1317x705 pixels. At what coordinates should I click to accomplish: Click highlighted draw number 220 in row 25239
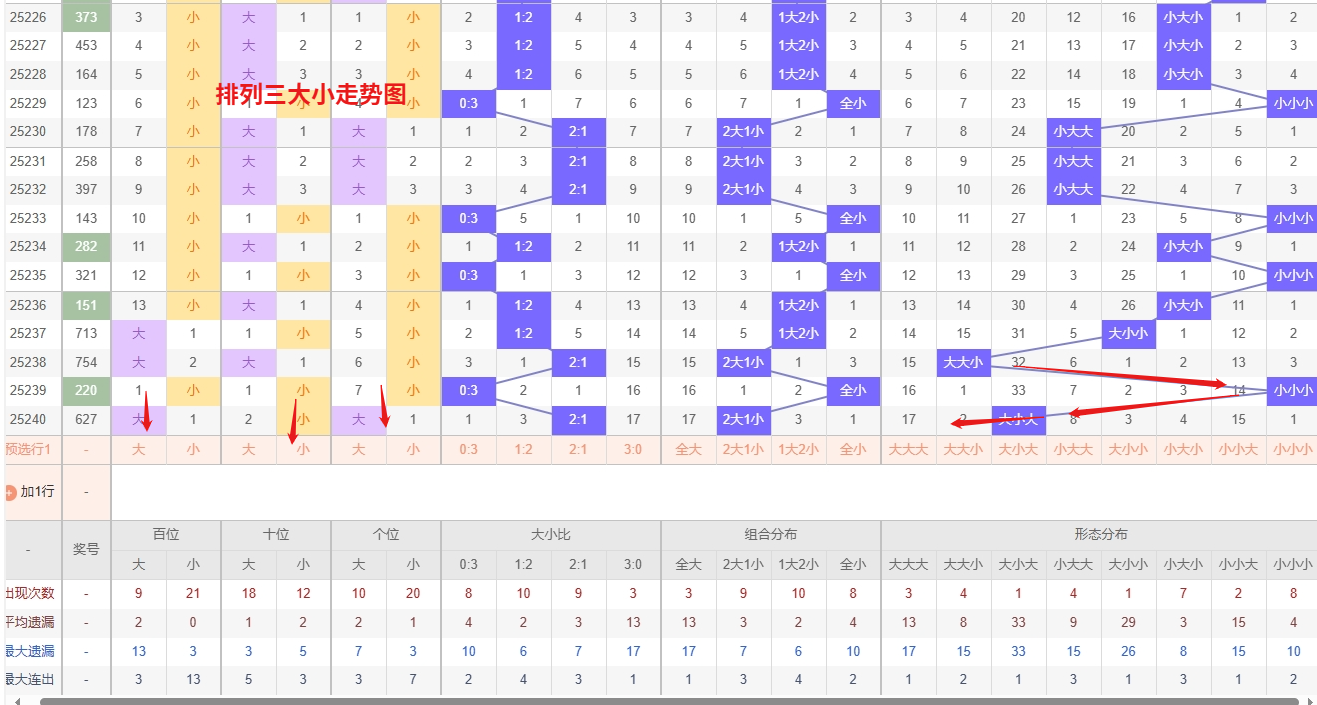pyautogui.click(x=86, y=391)
